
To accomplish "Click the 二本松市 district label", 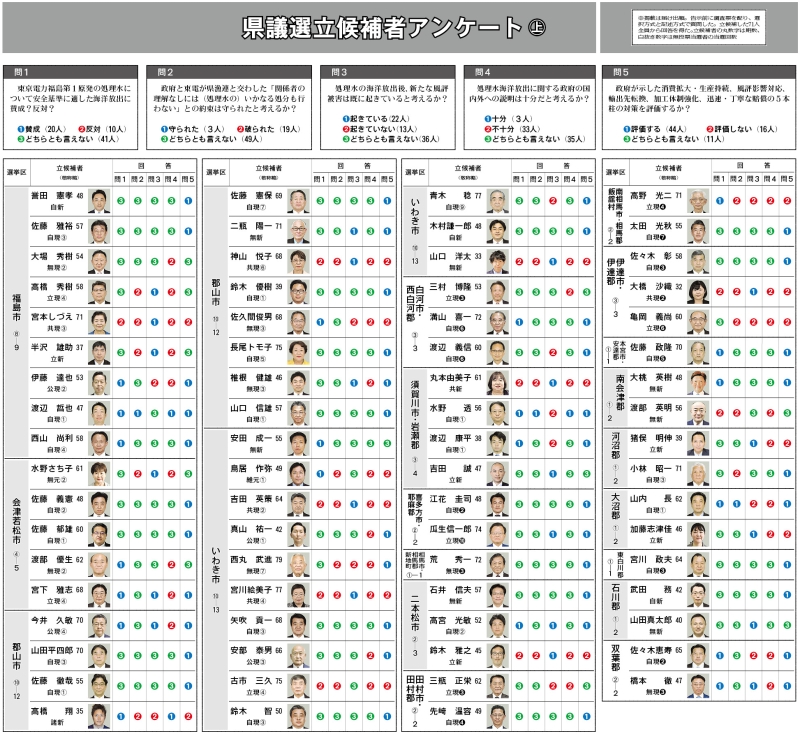I will (x=415, y=614).
